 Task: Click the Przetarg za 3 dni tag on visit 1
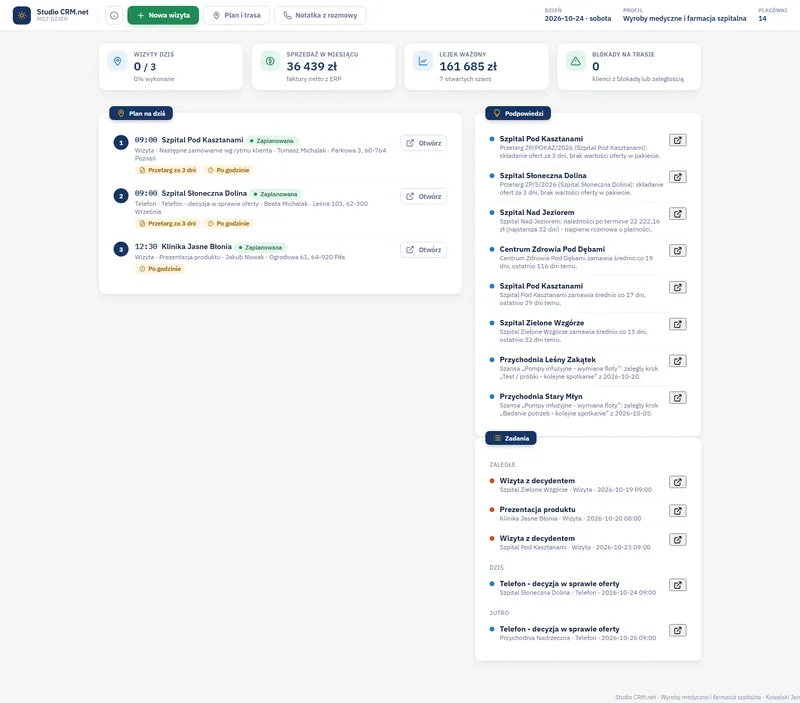(x=167, y=170)
